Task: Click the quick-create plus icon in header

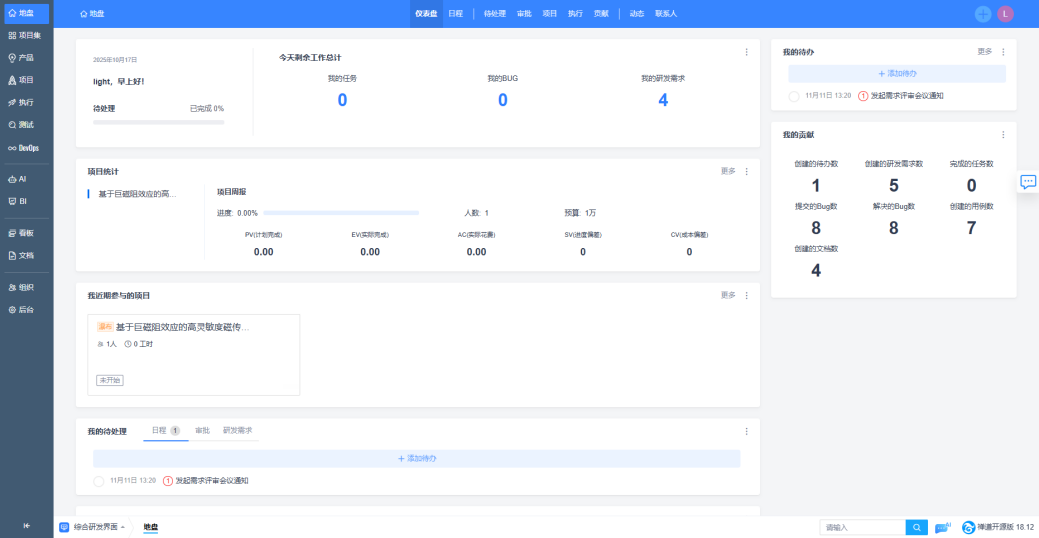Action: [x=983, y=14]
